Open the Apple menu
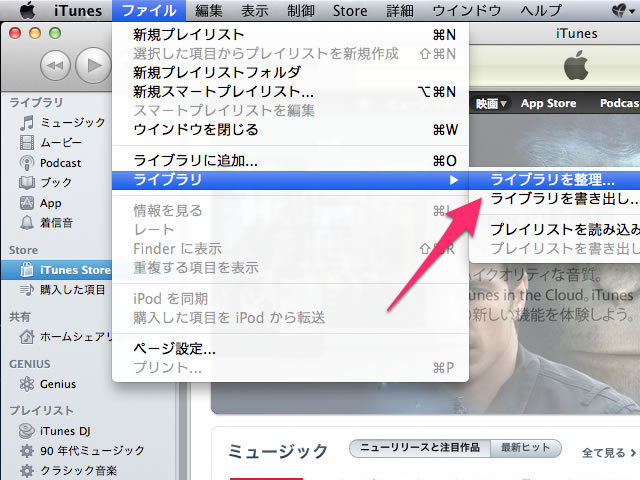The width and height of the screenshot is (640, 480). [27, 10]
